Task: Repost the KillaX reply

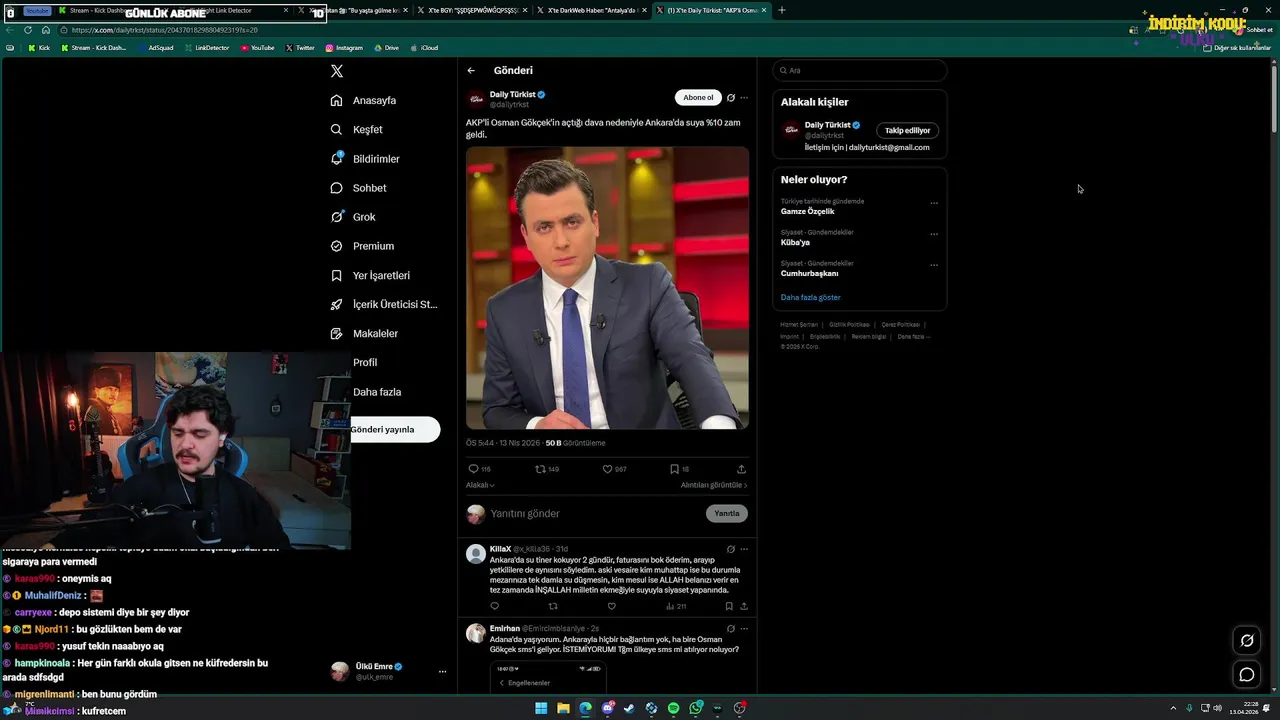Action: point(553,606)
